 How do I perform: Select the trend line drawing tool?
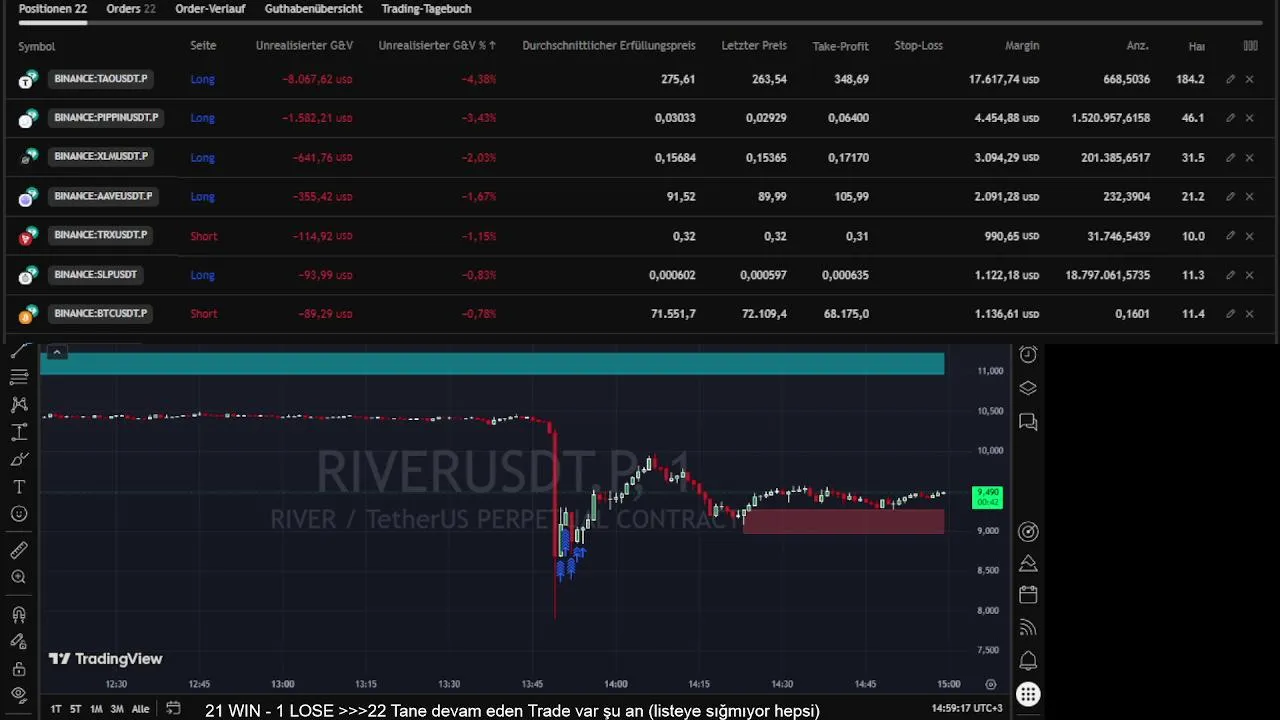tap(19, 352)
